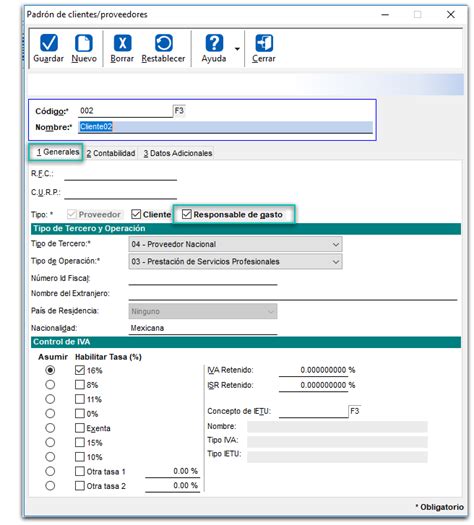This screenshot has width=474, height=525.
Task: Select Asumir radio for 16%
Action: 50,370
